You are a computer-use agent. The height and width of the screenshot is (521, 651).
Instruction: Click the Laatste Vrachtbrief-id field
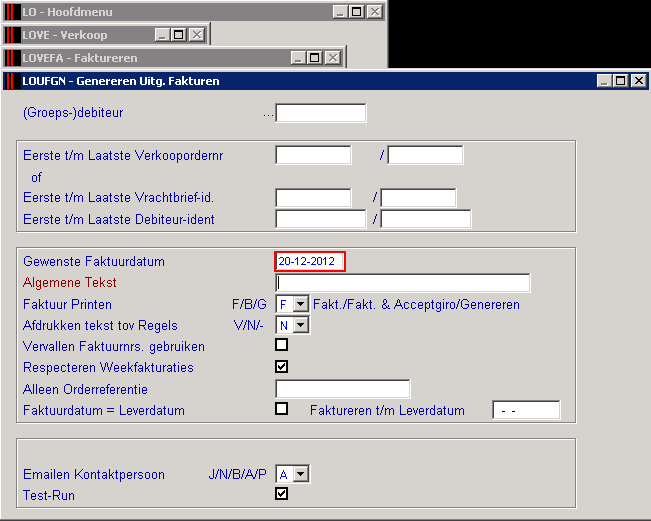pyautogui.click(x=418, y=198)
